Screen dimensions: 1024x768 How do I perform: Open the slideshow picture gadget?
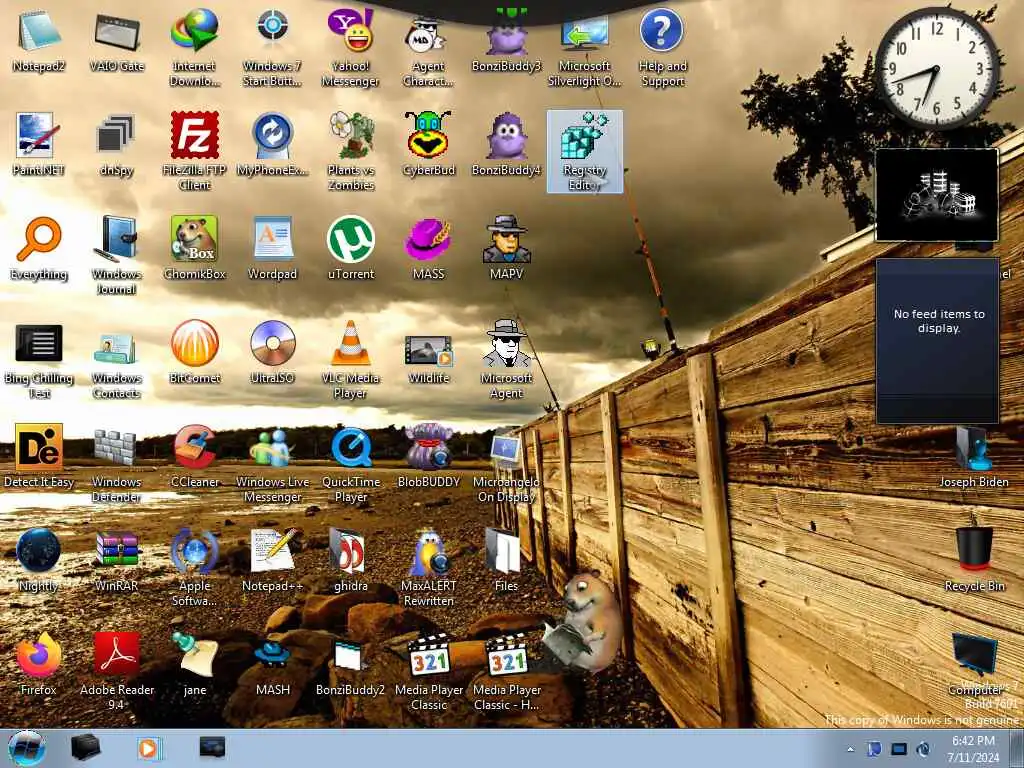(937, 195)
